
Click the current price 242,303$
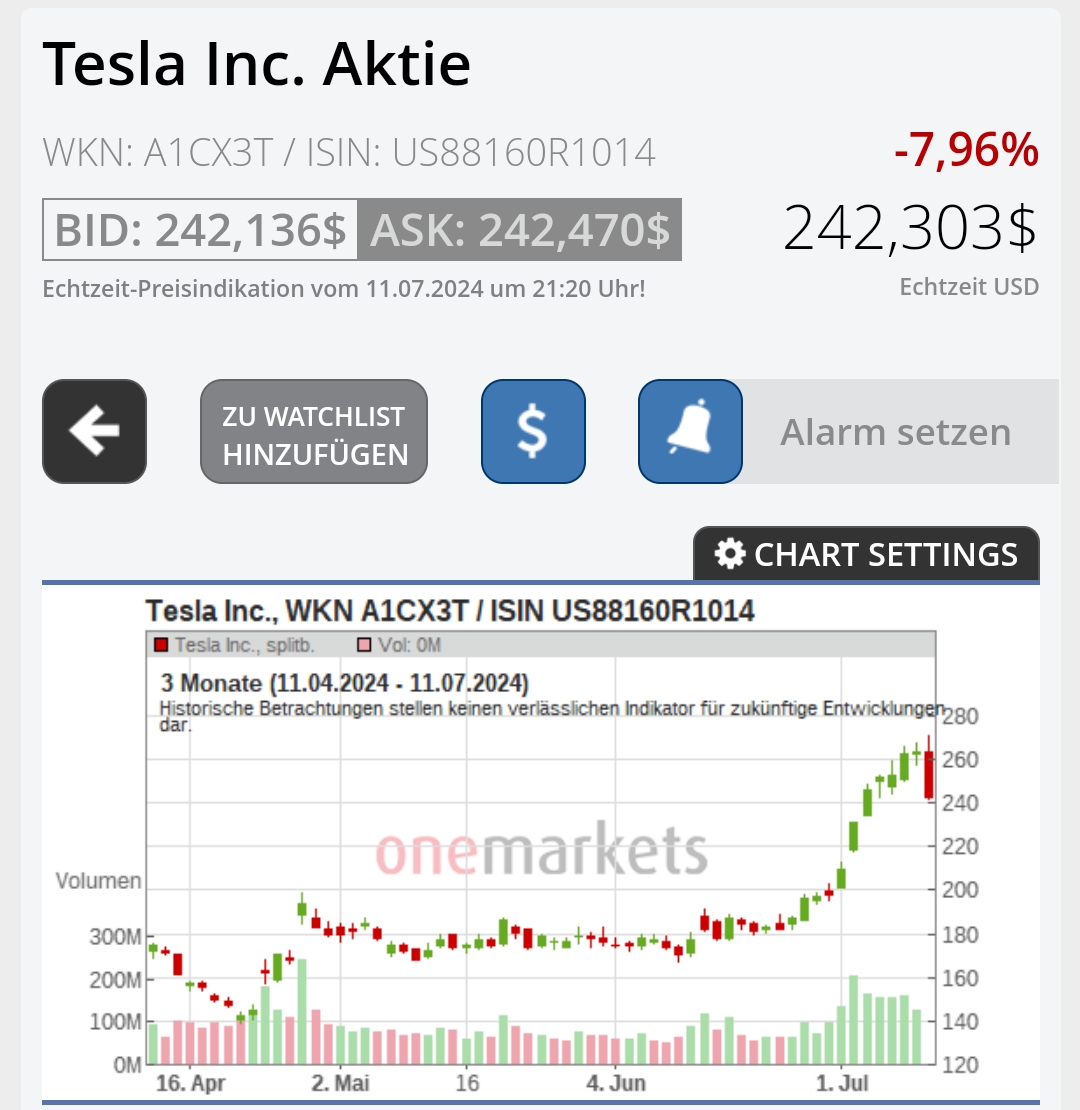click(910, 228)
